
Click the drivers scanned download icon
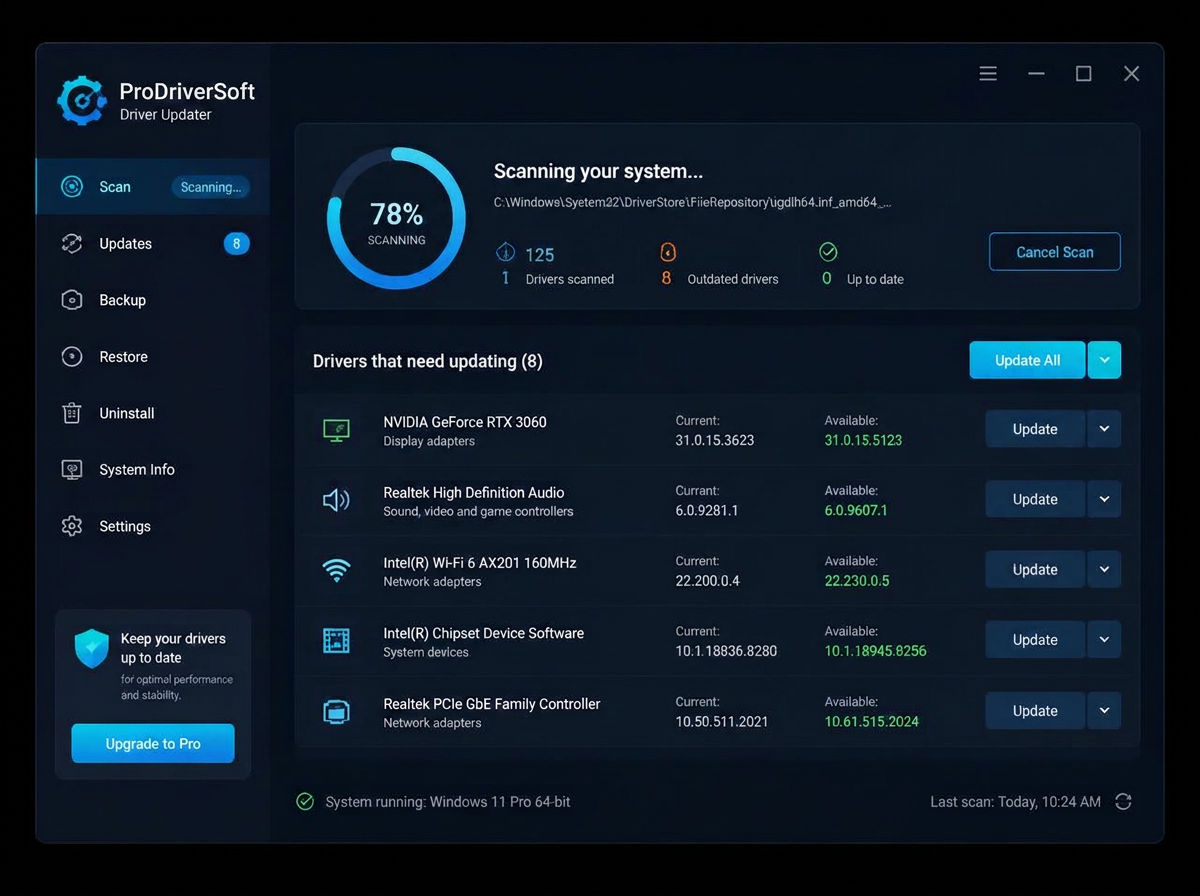pos(505,252)
